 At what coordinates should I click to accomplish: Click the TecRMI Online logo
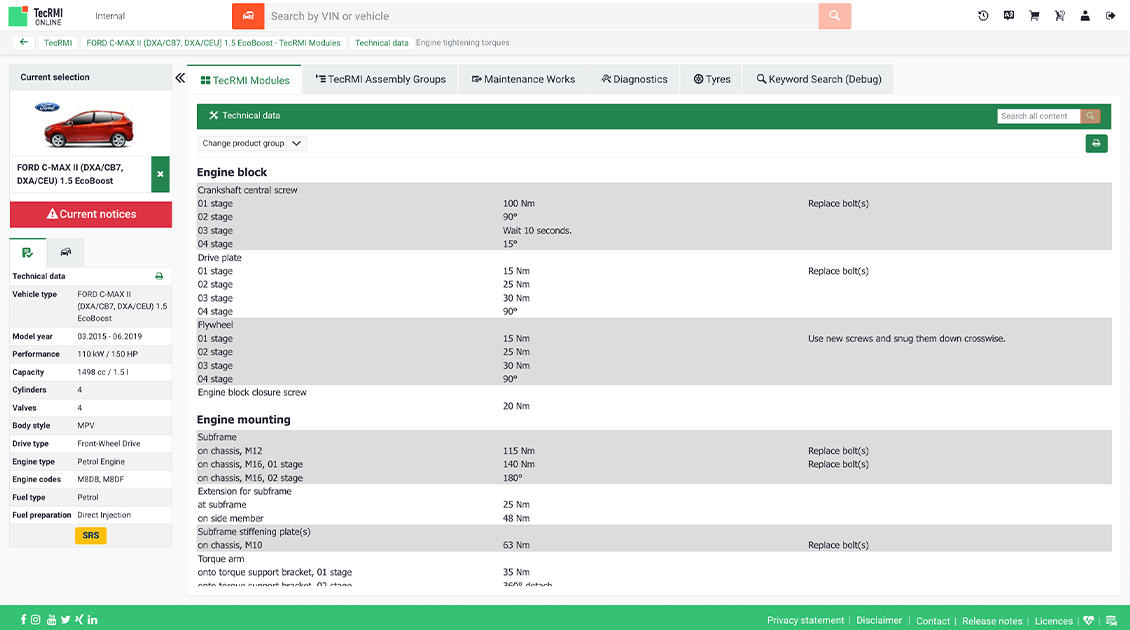(x=36, y=16)
